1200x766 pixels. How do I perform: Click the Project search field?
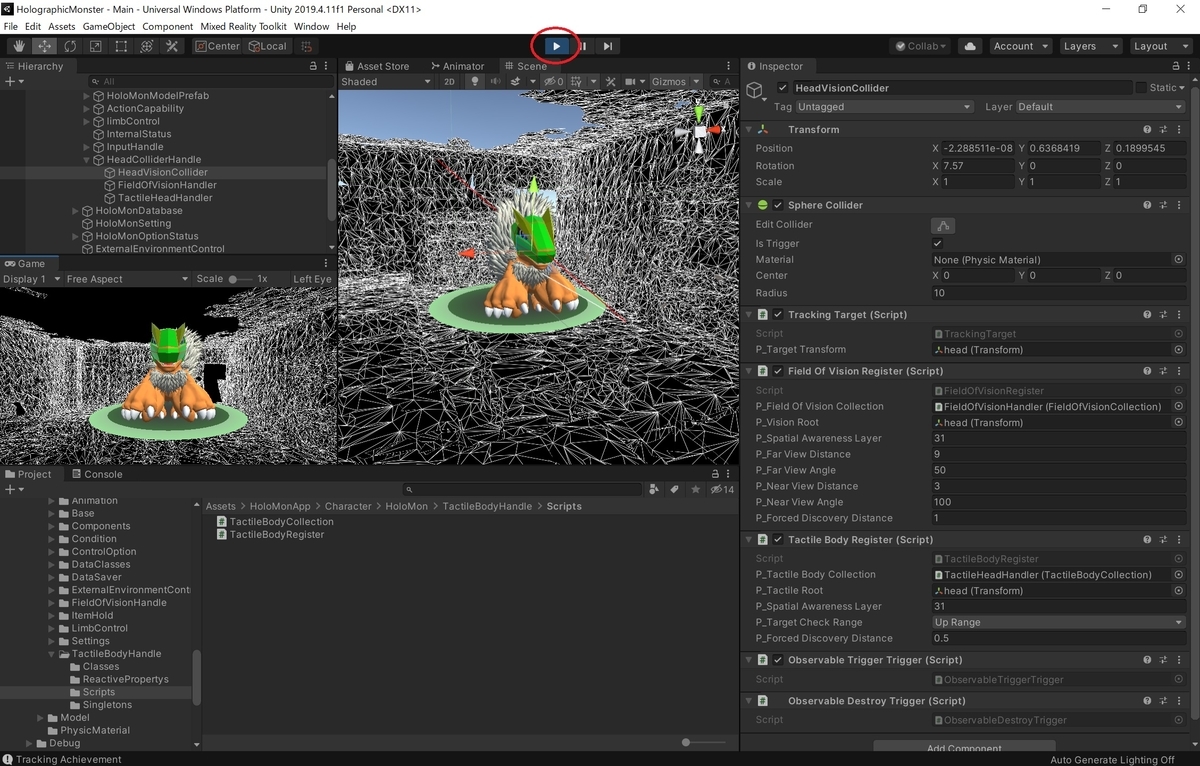522,490
